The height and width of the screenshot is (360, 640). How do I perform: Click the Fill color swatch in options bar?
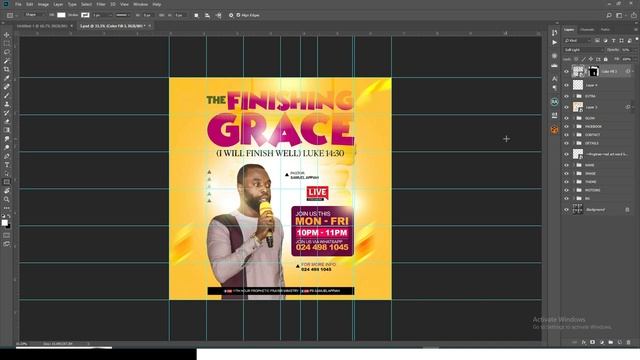61,15
